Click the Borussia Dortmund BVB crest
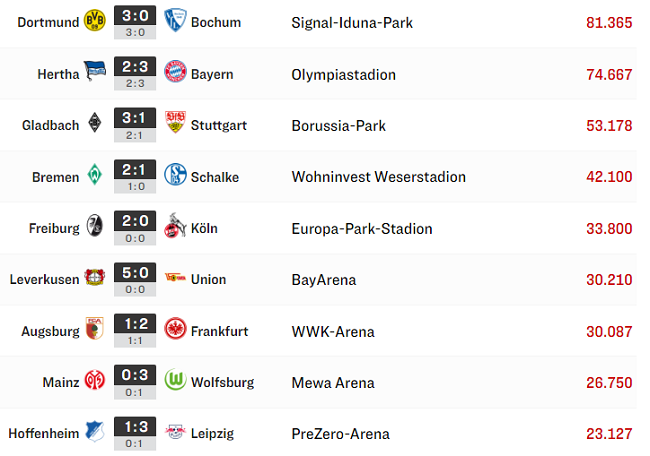The height and width of the screenshot is (456, 650). (95, 20)
